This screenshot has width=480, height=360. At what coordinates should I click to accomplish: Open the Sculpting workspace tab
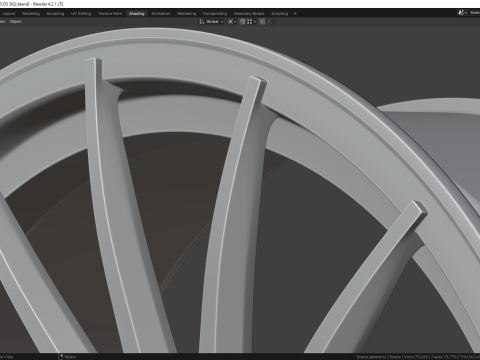point(55,14)
